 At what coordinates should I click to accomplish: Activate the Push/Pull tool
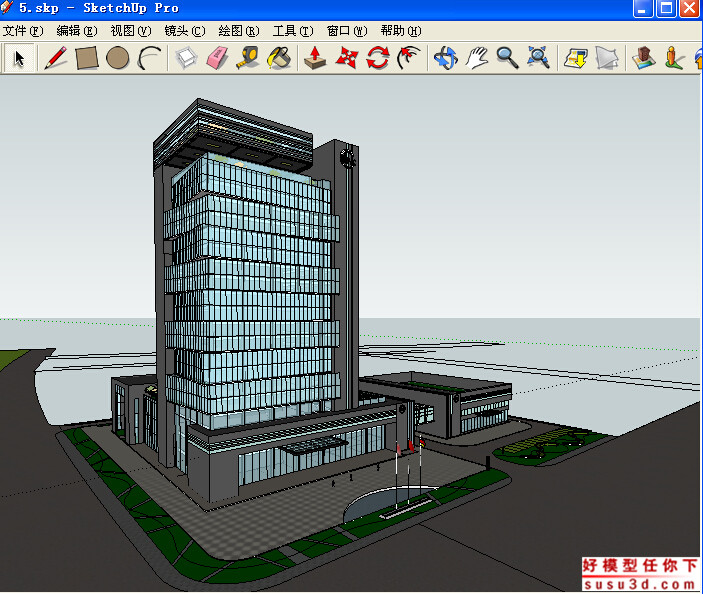point(315,58)
